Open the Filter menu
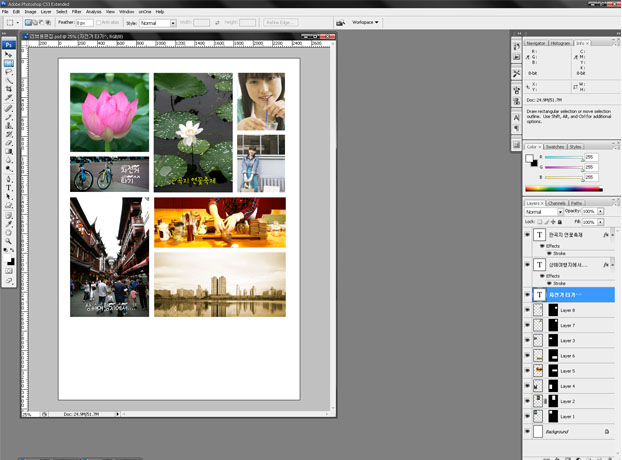The height and width of the screenshot is (460, 622). [x=76, y=11]
